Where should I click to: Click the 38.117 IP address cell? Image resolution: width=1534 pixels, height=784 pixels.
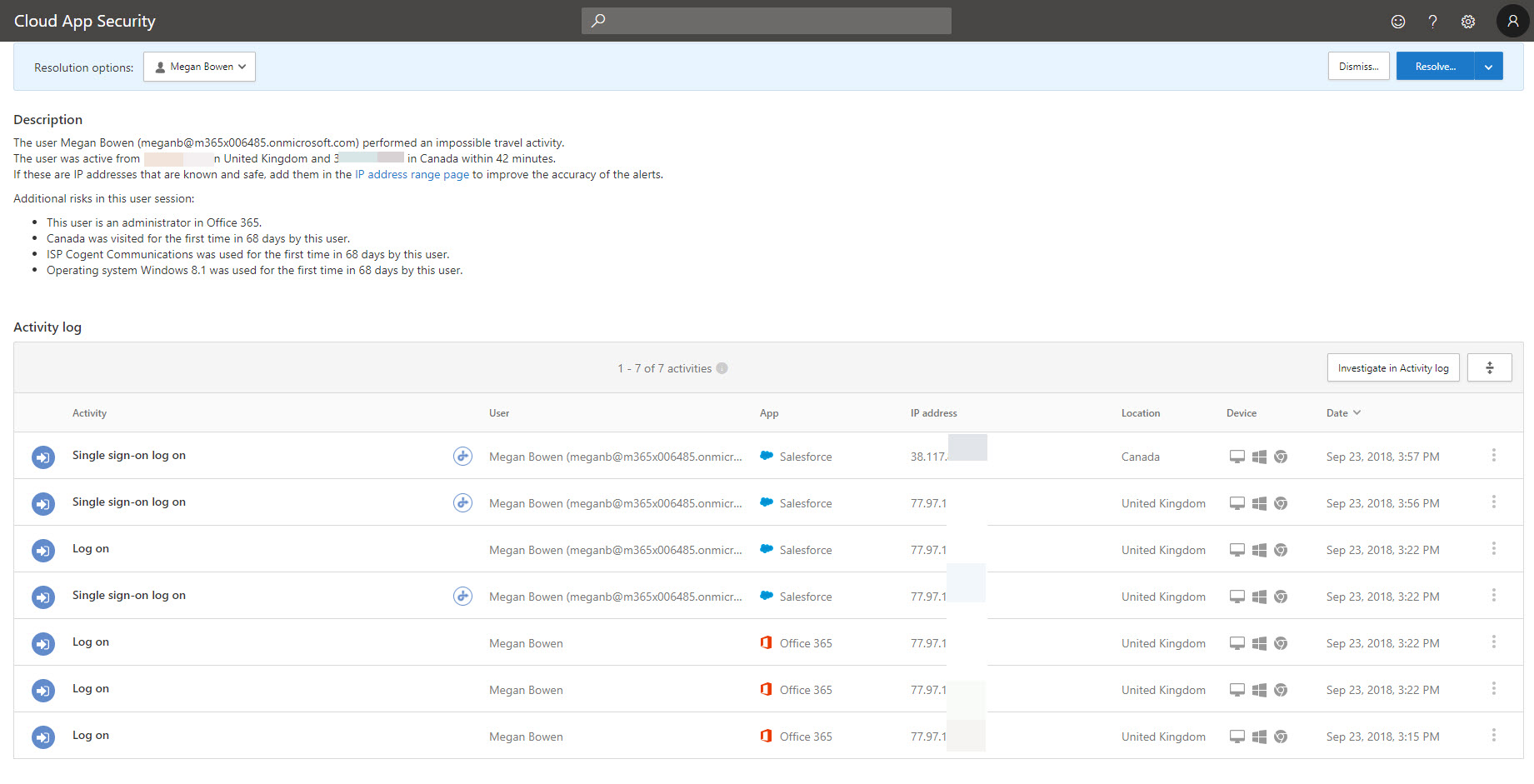[x=929, y=457]
